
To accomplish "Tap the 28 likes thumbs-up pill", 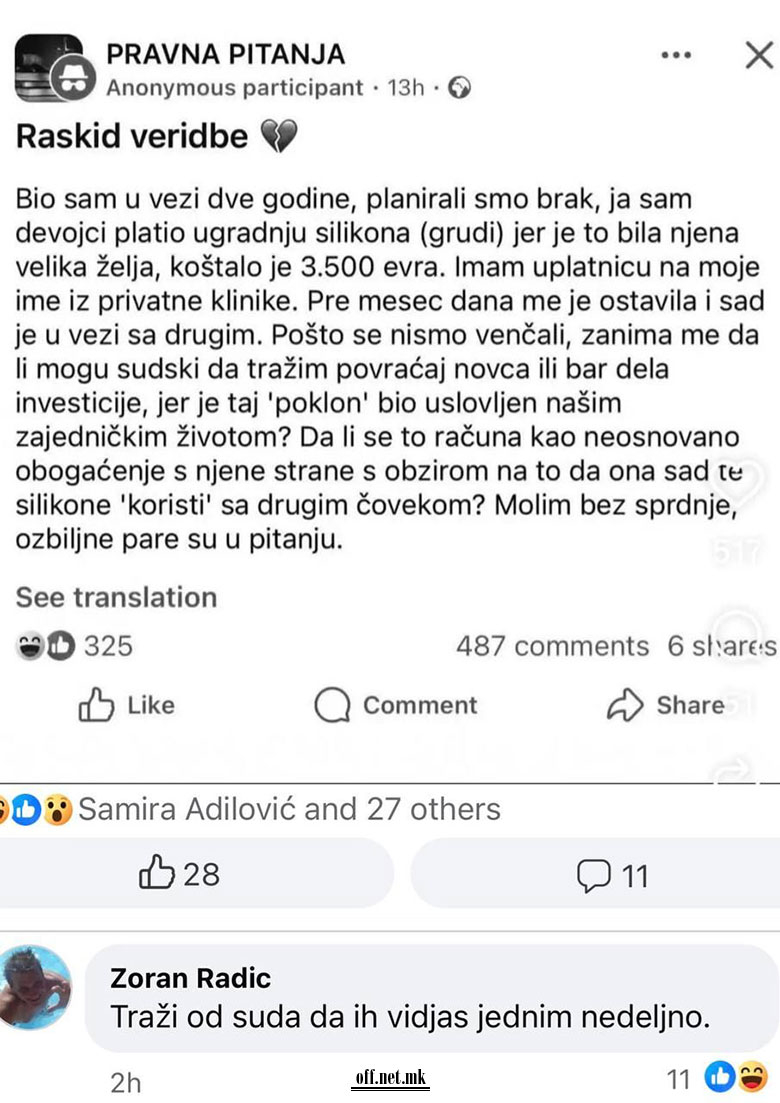I will [180, 875].
